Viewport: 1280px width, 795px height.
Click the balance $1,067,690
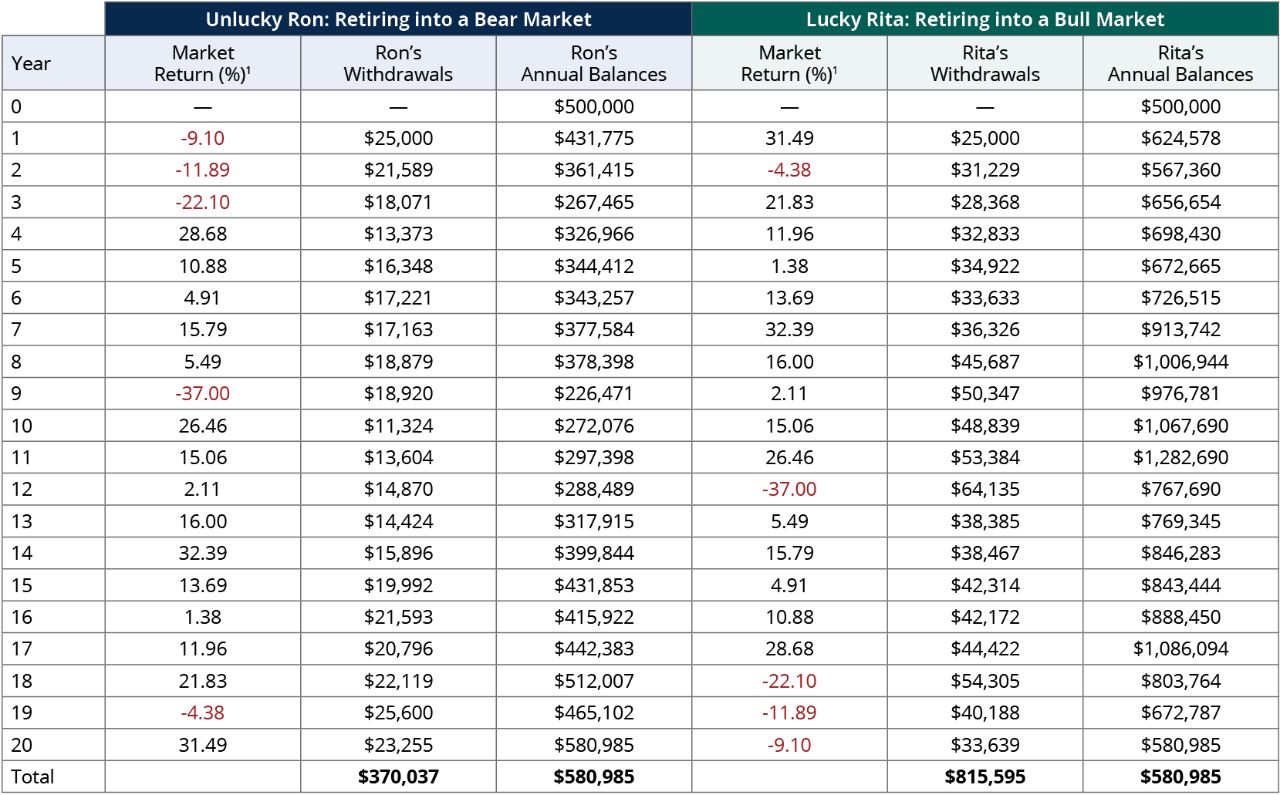pos(1181,425)
